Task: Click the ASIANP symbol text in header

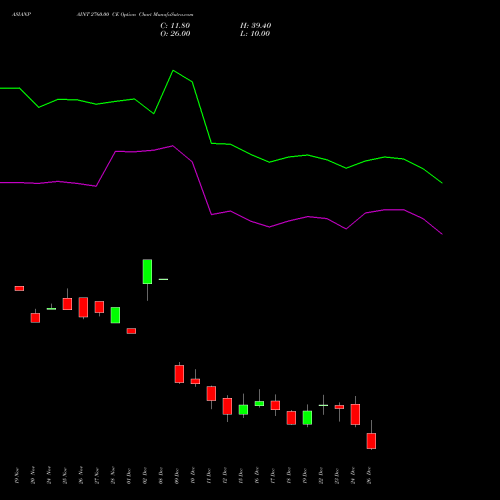Action: (21, 15)
